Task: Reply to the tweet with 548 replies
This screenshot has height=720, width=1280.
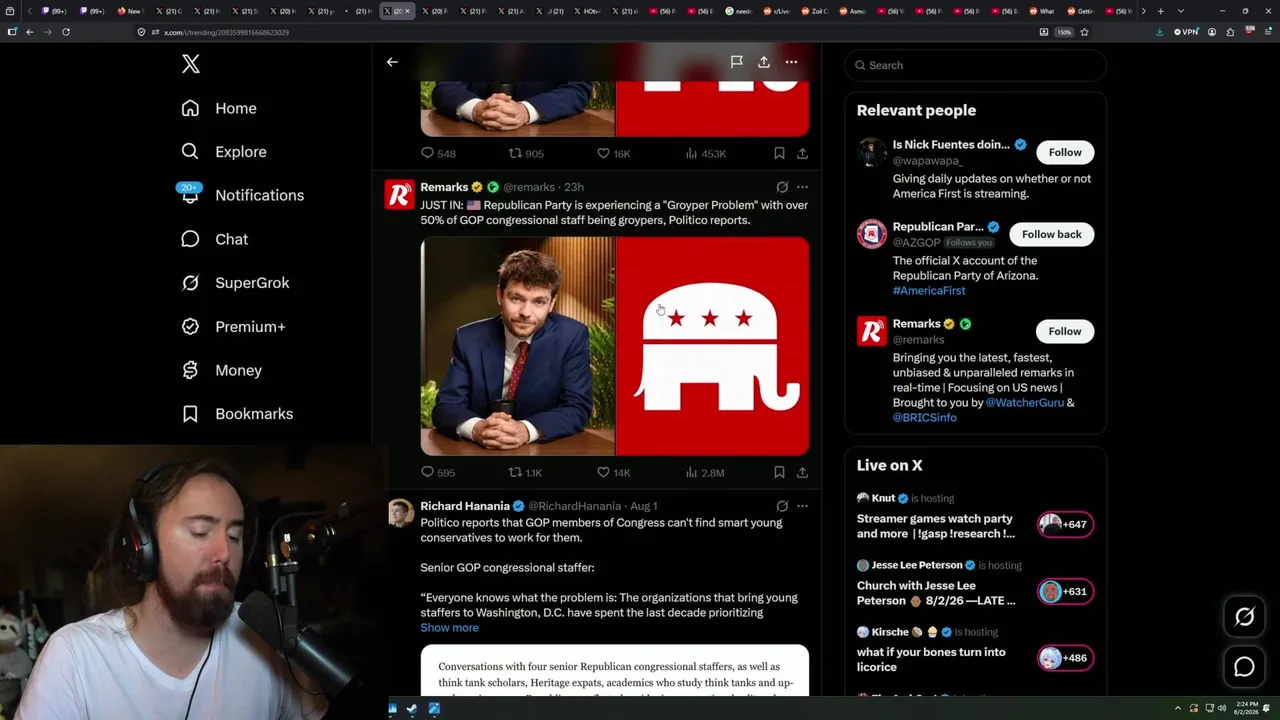Action: (438, 153)
